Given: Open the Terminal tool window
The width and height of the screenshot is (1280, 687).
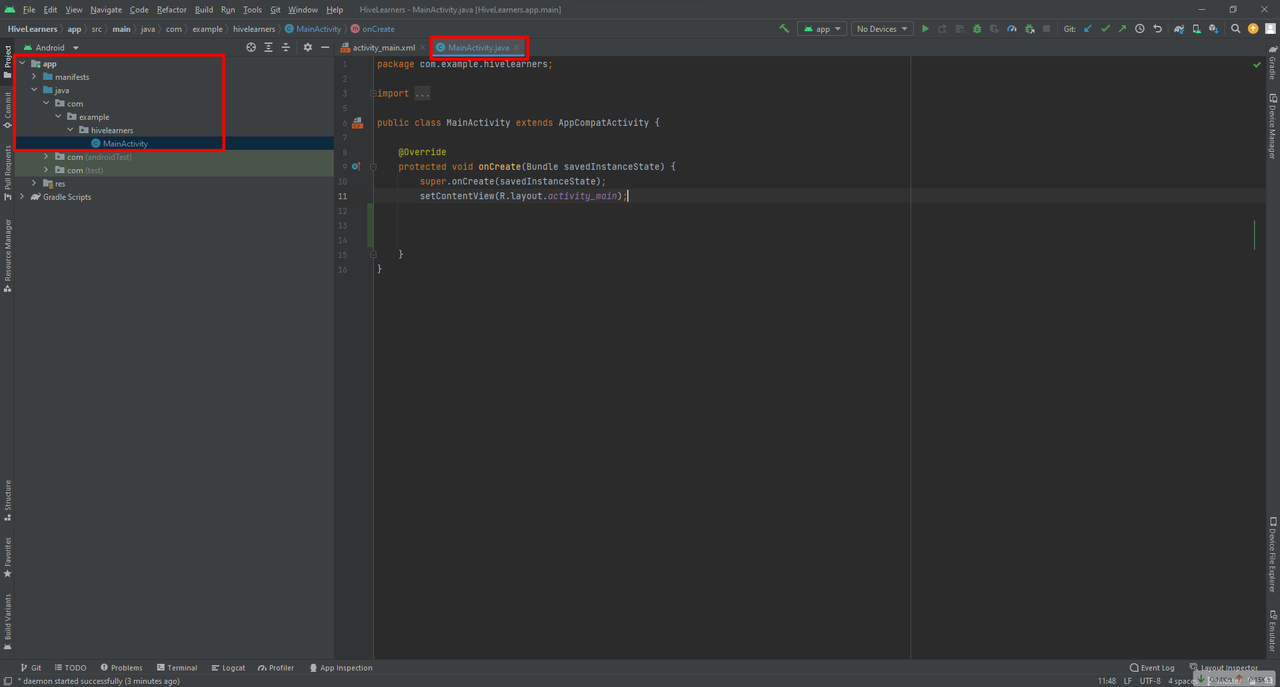Looking at the screenshot, I should click(176, 668).
